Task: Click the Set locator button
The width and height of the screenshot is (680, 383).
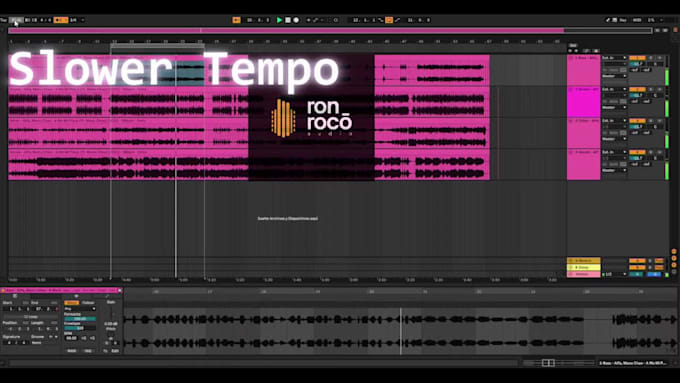Action: pyautogui.click(x=573, y=45)
